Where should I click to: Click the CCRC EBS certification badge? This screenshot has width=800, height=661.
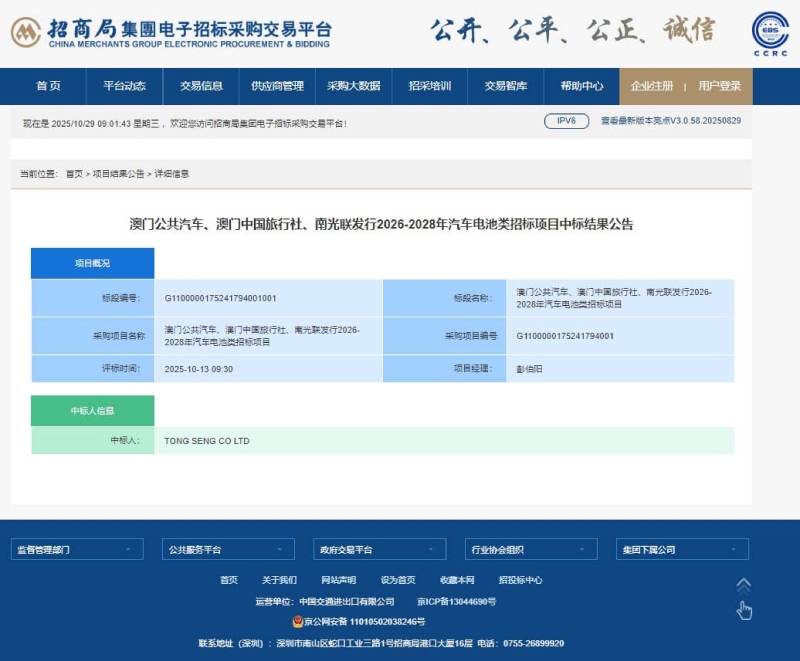click(x=769, y=33)
